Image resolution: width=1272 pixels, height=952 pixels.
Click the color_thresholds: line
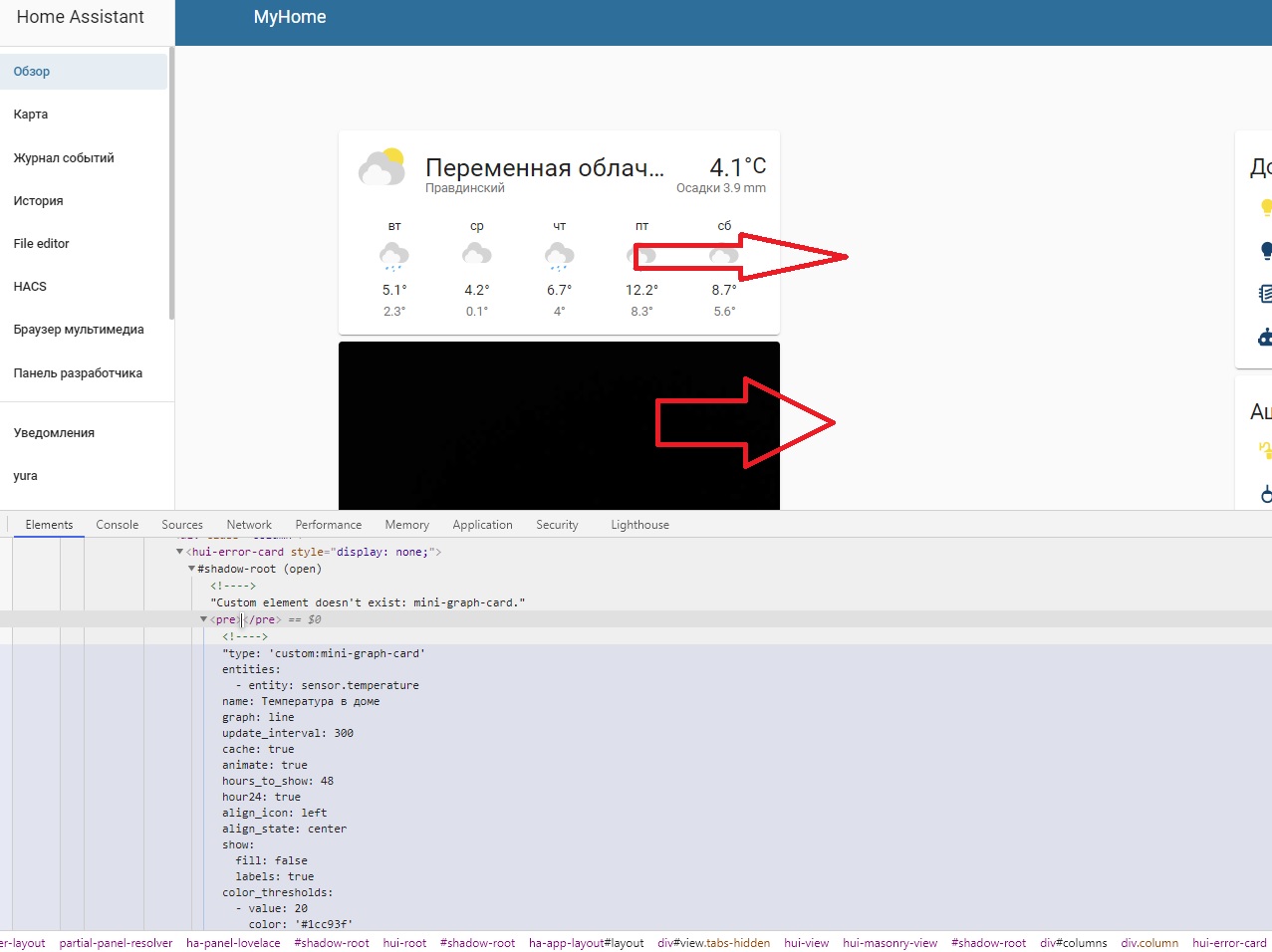click(278, 892)
